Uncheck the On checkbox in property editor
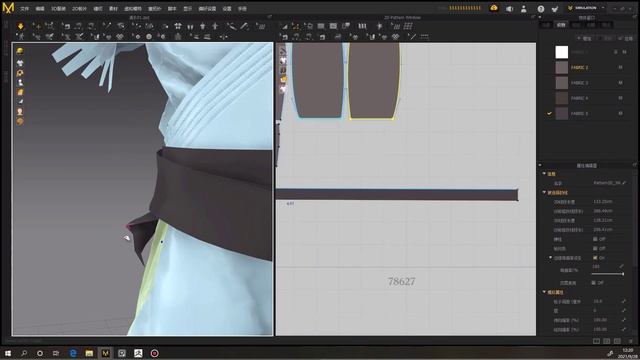 595,258
